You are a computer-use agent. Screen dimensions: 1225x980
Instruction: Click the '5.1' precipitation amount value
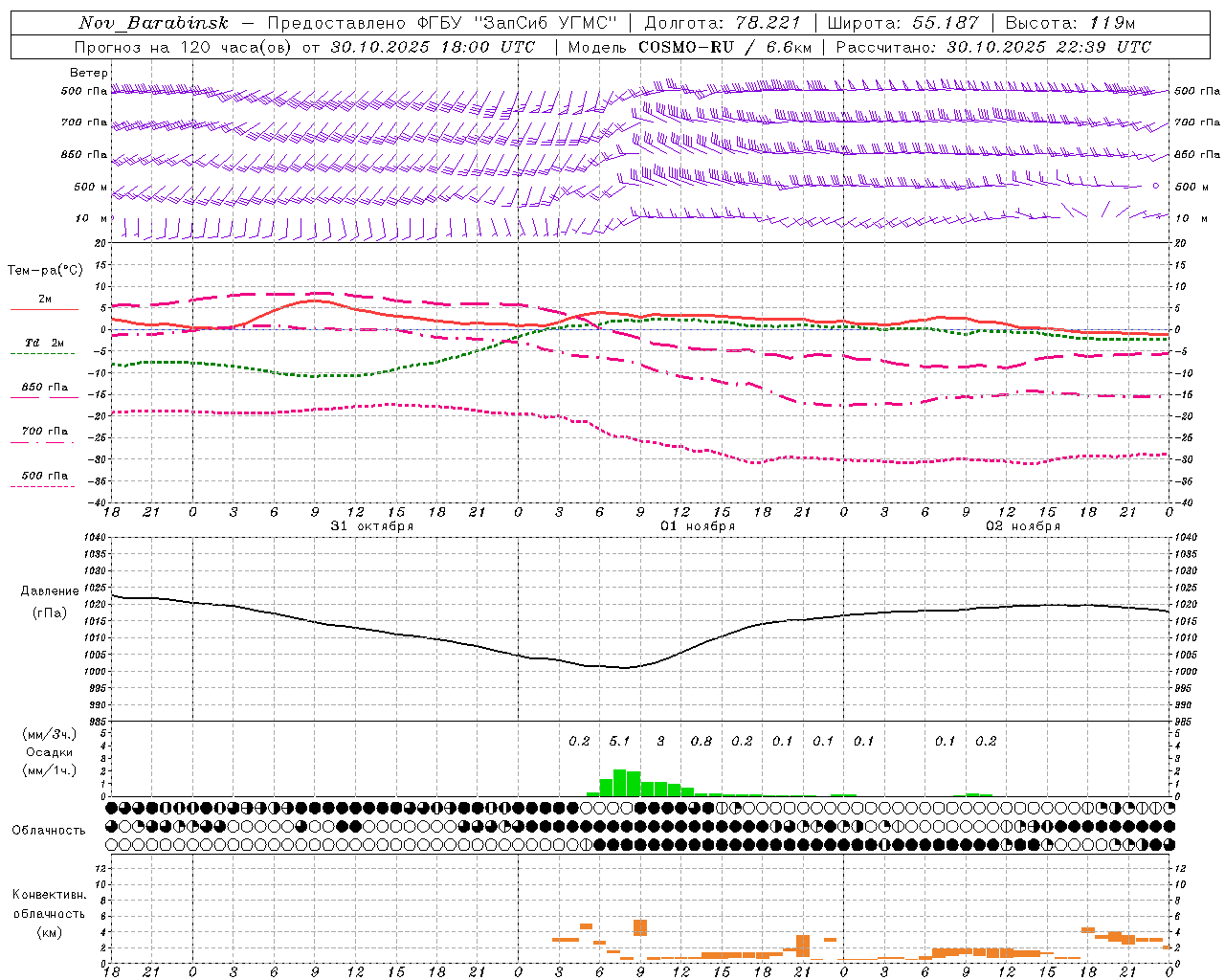(x=619, y=741)
